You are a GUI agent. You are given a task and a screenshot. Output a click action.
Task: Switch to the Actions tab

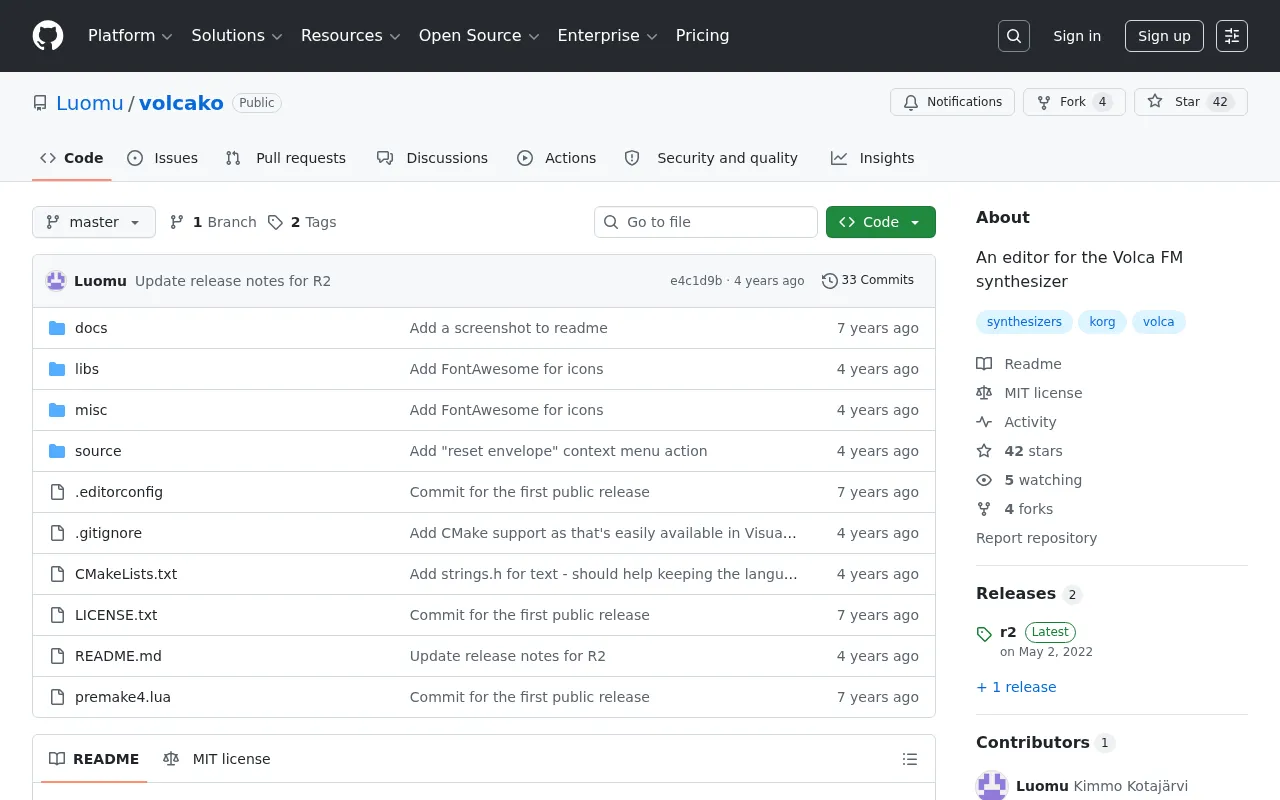[x=556, y=158]
